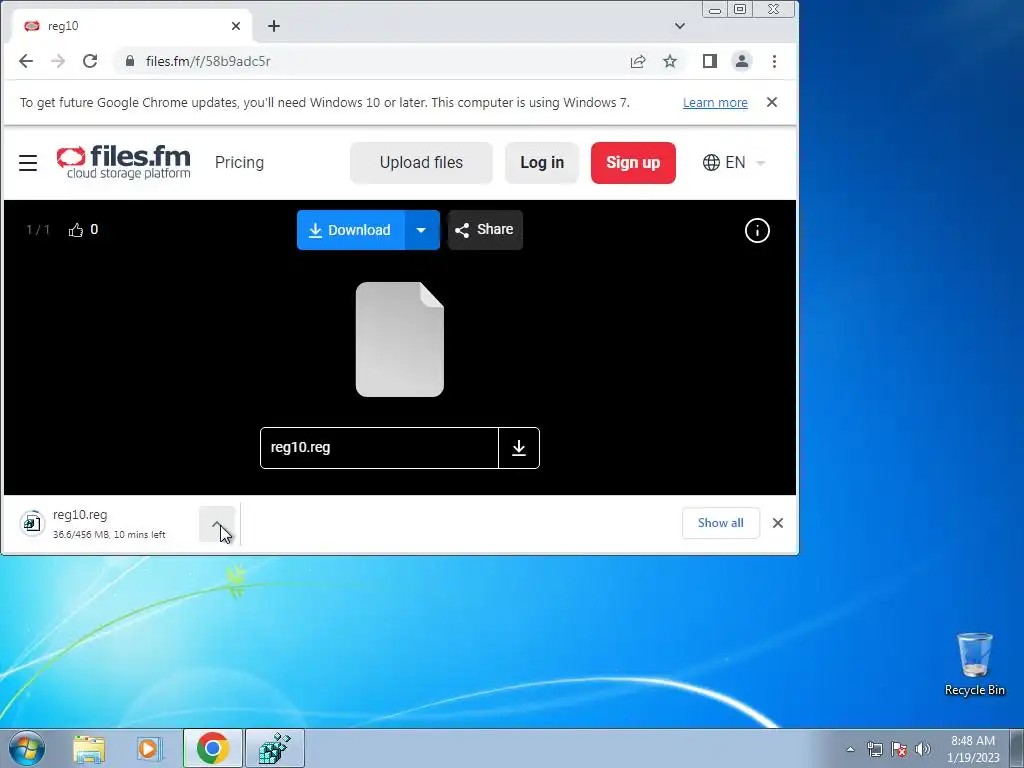Click the reg10.reg file name box

coord(379,448)
